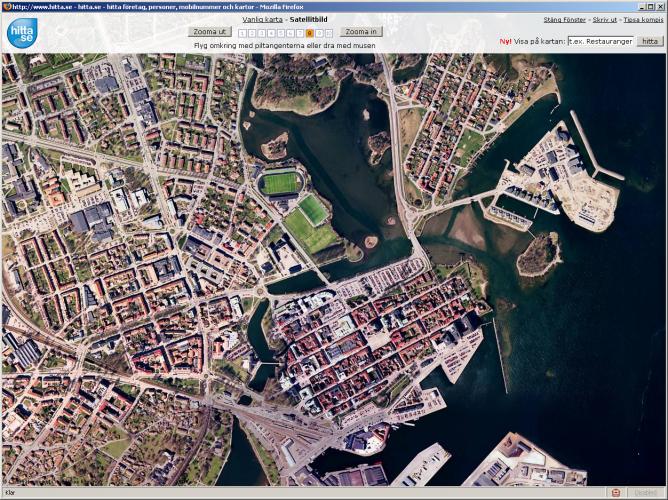Screen dimensions: 668x500
Task: Jump to zoom level 9
Action: click(319, 32)
